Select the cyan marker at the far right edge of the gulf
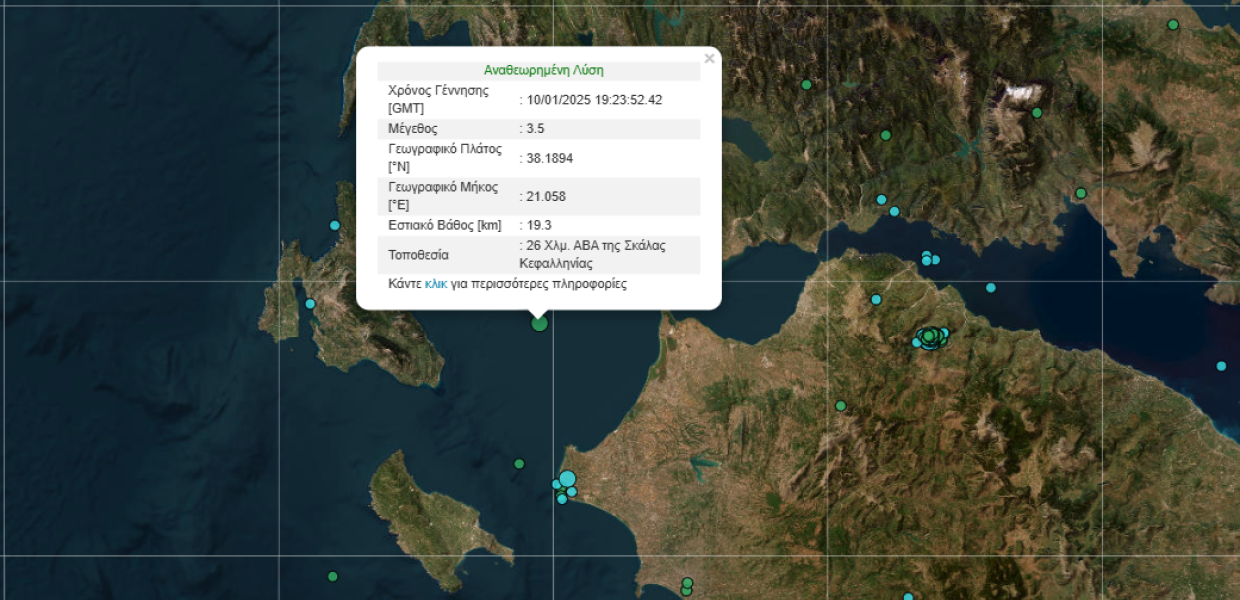 (x=1221, y=366)
